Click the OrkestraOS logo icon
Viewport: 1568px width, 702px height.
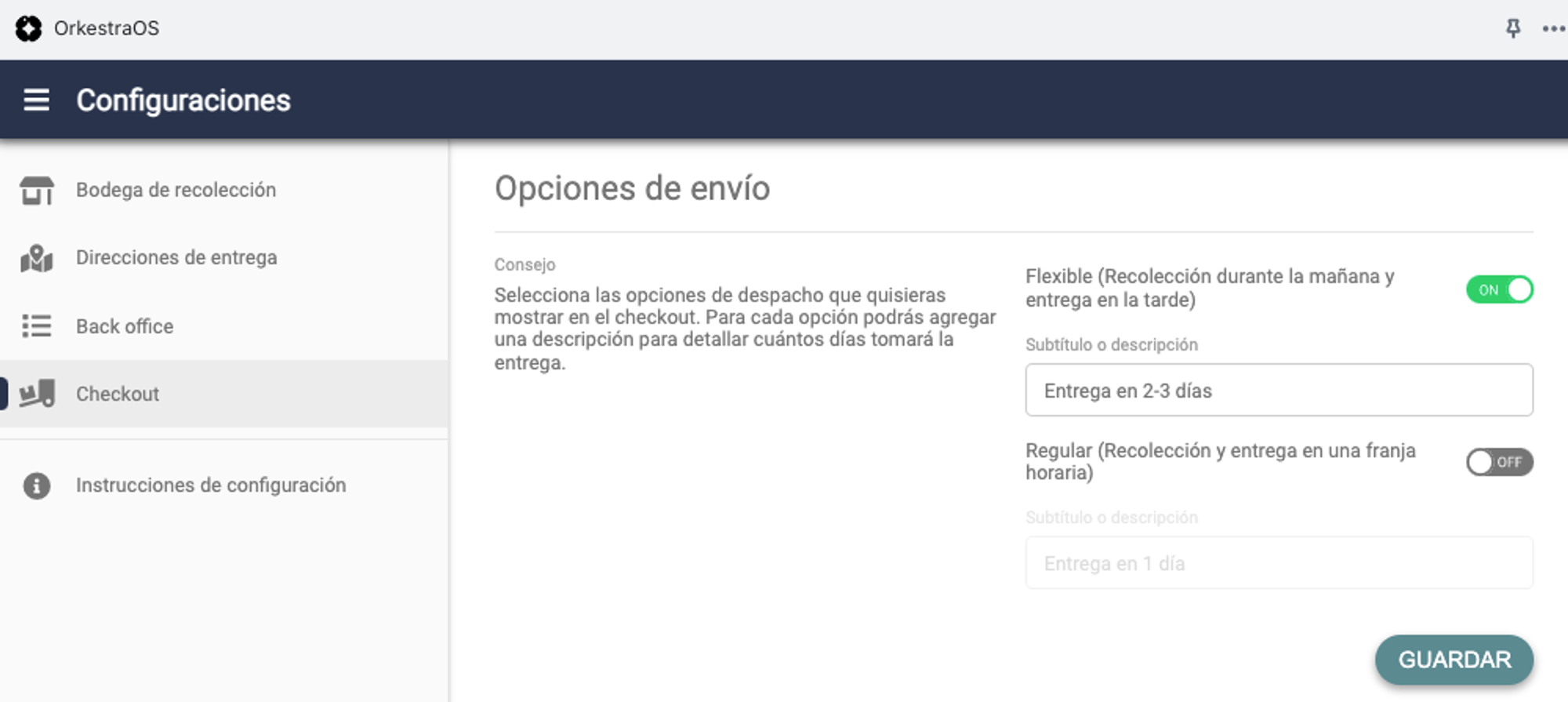pos(28,28)
